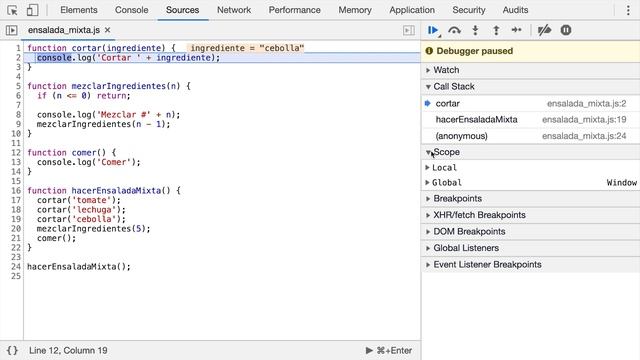Open the Performance tab
The width and height of the screenshot is (640, 360).
tap(294, 10)
